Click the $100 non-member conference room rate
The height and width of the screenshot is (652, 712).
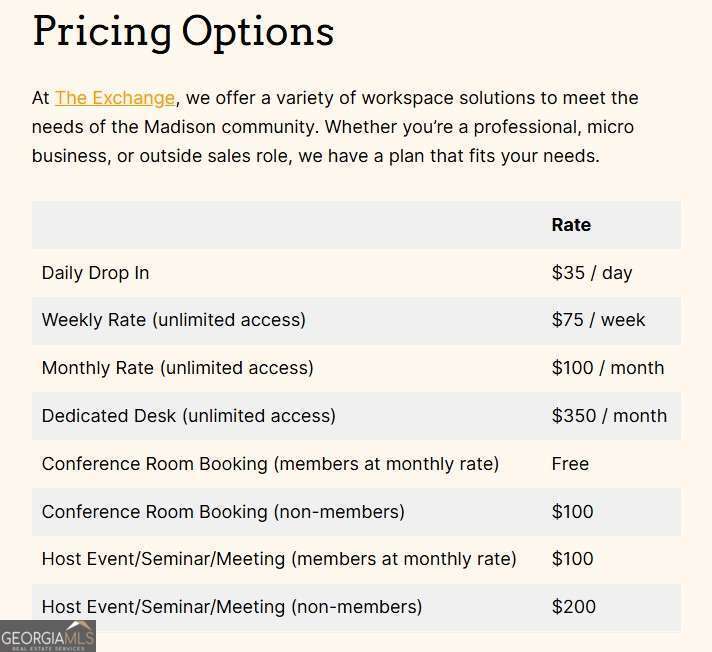573,512
